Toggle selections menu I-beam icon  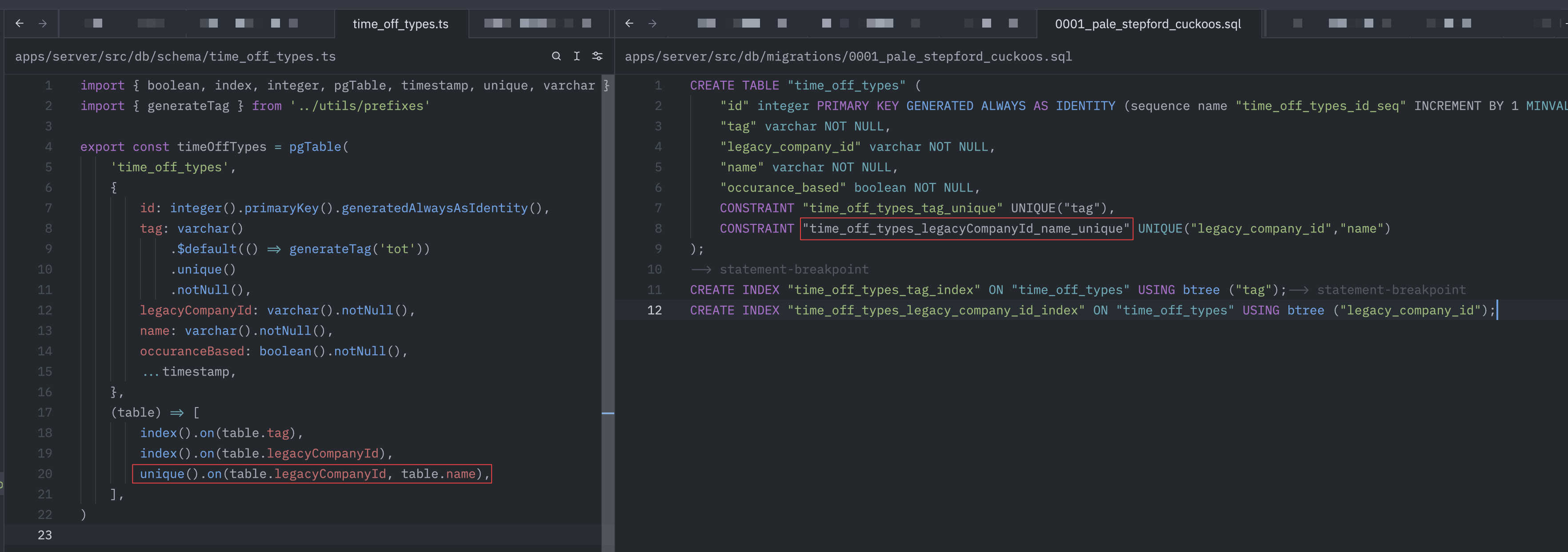[576, 56]
